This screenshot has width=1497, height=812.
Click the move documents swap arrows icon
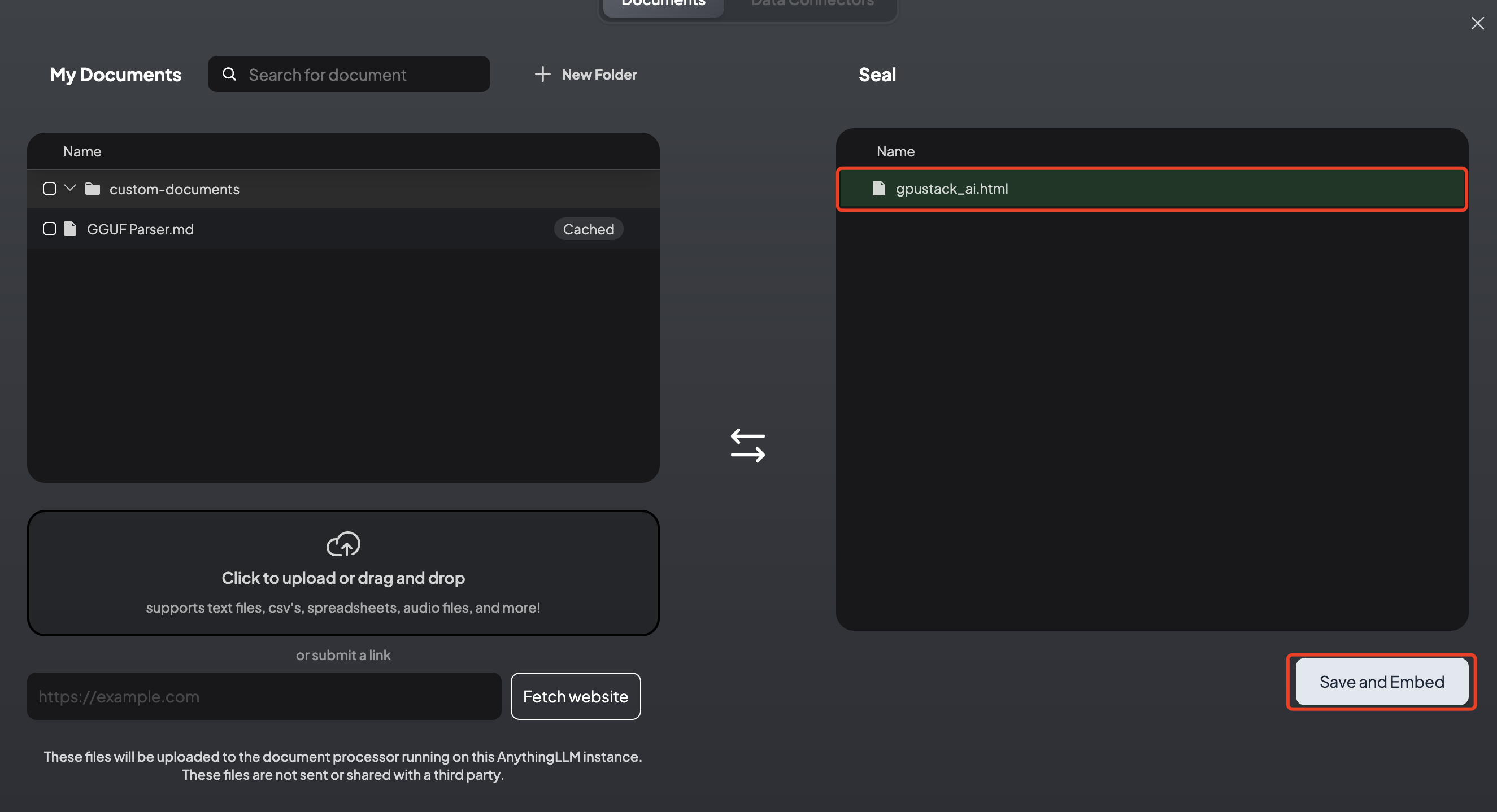pos(747,446)
